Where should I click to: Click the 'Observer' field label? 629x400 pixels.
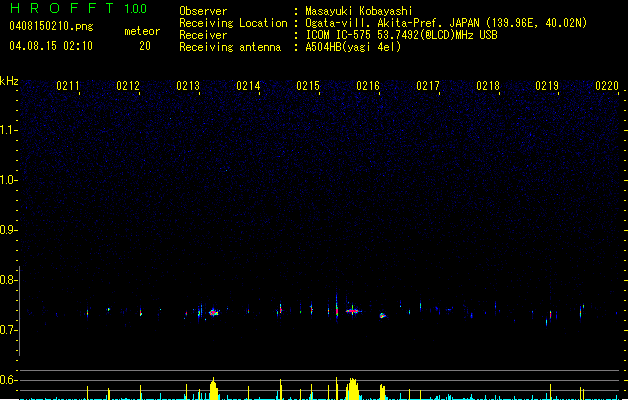(x=203, y=11)
